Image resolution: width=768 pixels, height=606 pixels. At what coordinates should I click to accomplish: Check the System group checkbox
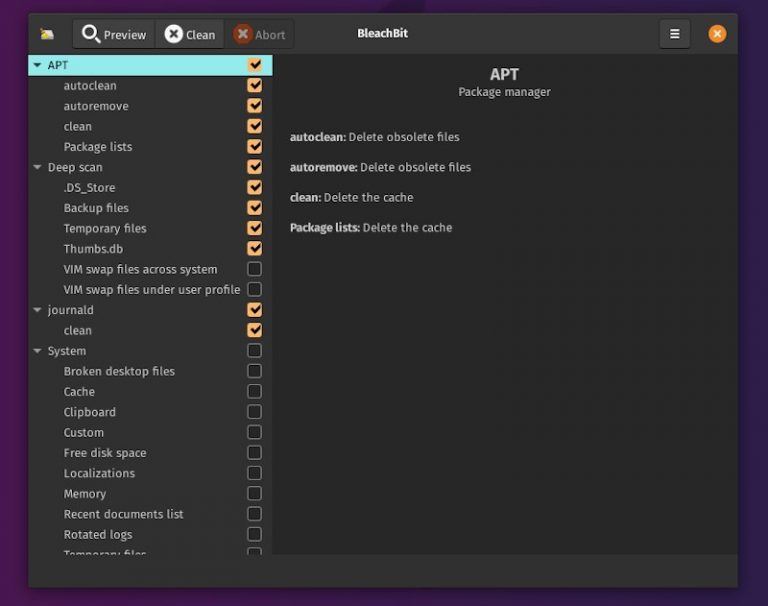255,351
